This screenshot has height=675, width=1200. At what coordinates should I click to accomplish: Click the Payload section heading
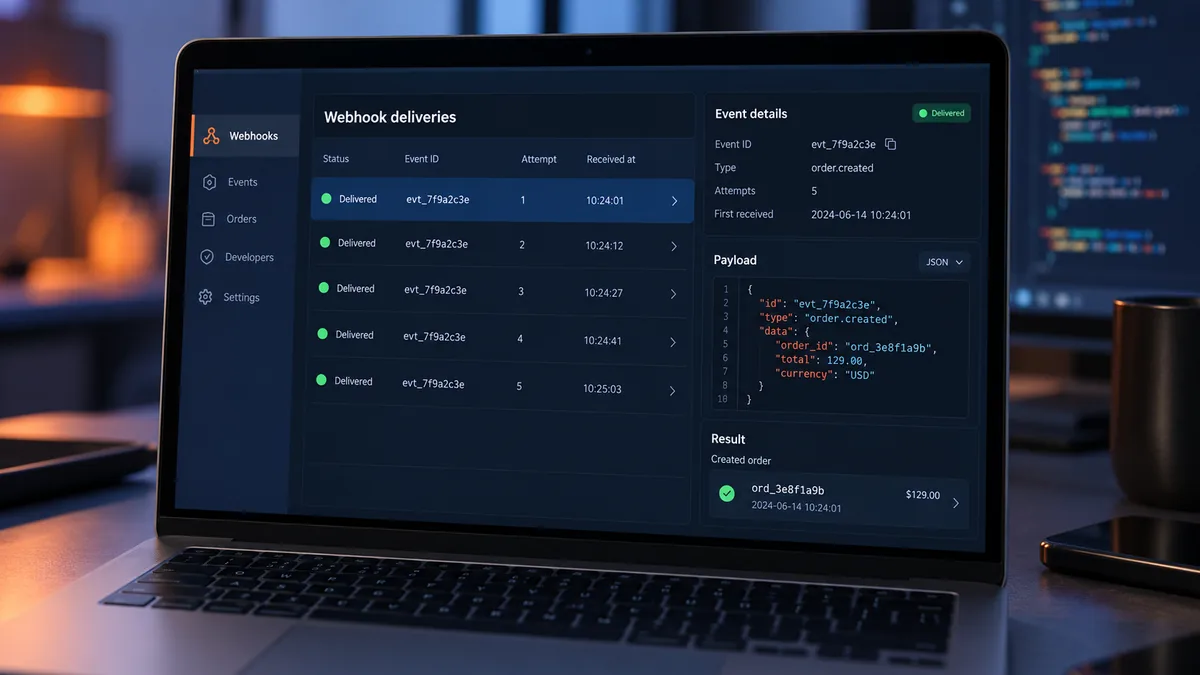pyautogui.click(x=735, y=260)
